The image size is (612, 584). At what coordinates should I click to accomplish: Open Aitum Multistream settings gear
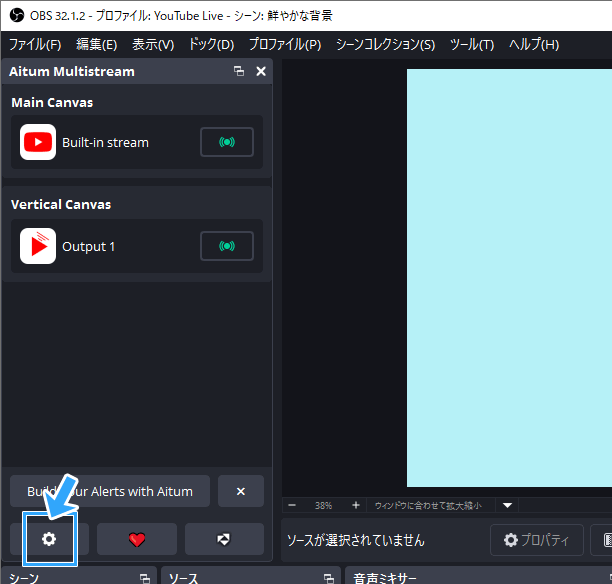[x=49, y=539]
